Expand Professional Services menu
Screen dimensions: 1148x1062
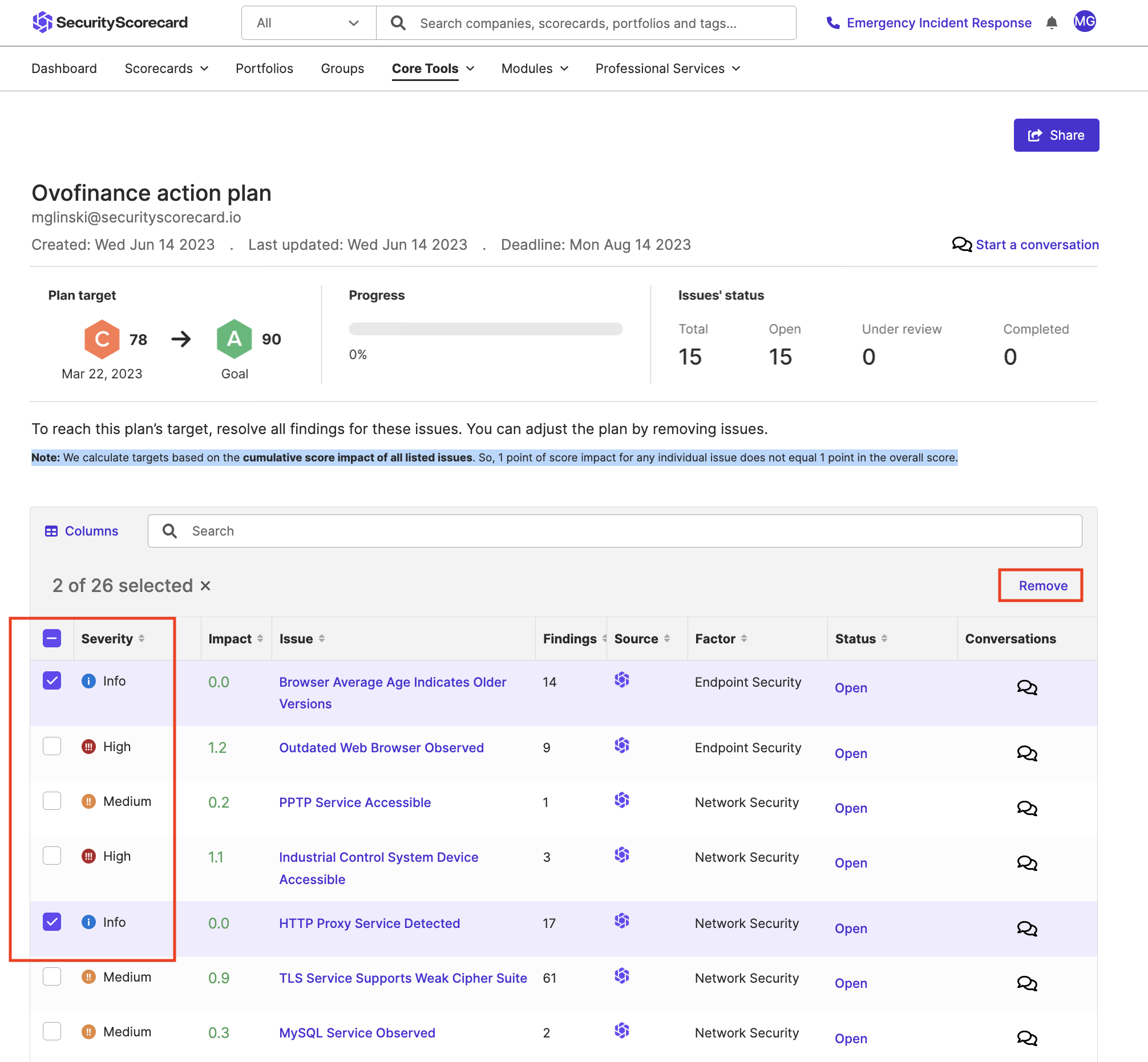tap(668, 68)
